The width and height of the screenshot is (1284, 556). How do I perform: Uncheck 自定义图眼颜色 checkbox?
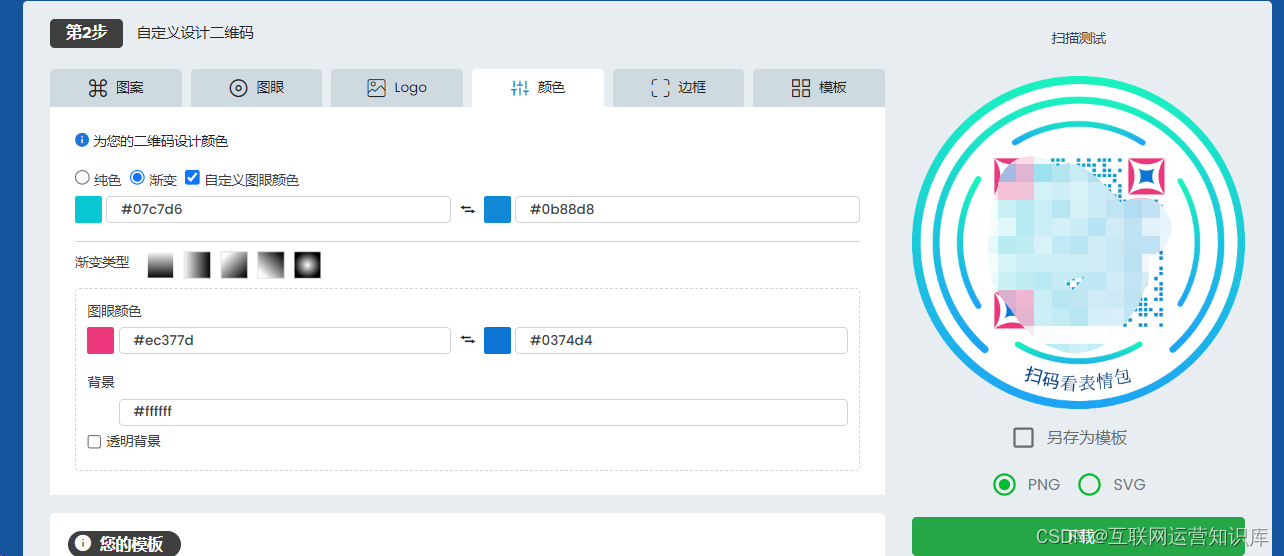[193, 178]
